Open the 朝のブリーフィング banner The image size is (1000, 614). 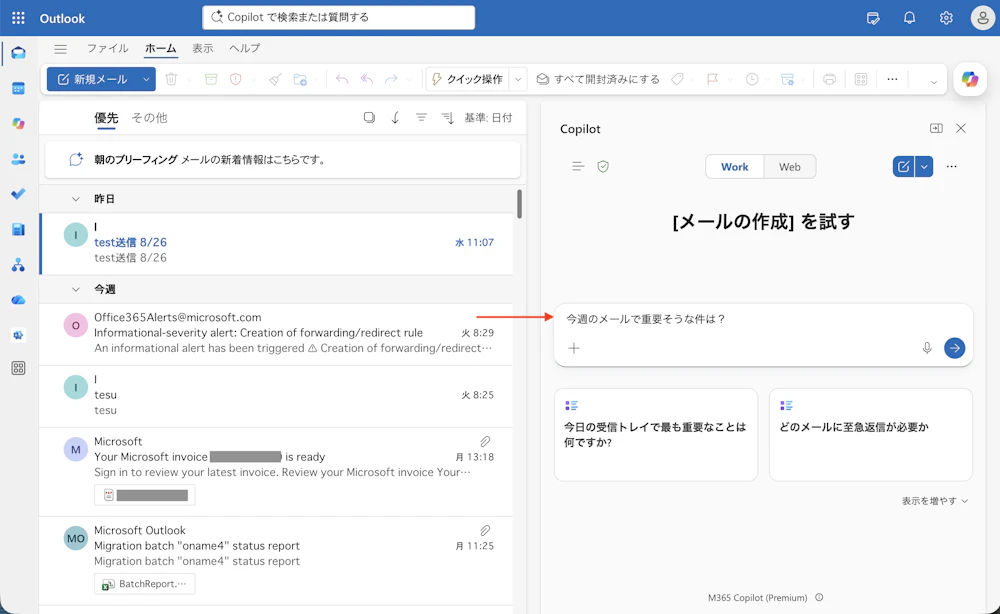click(x=283, y=159)
